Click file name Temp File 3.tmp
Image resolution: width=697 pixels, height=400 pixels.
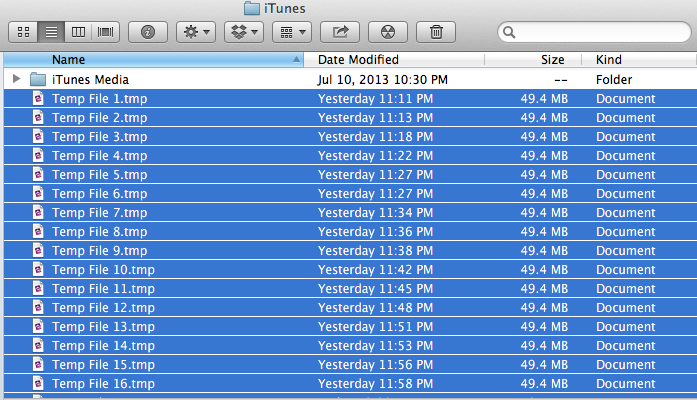point(100,137)
